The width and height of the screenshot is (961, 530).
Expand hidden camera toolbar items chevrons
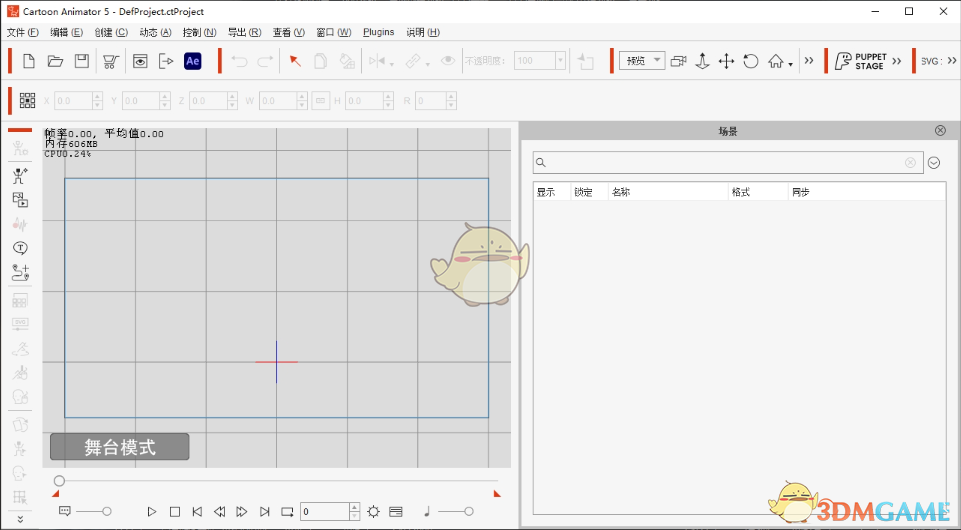tap(809, 61)
